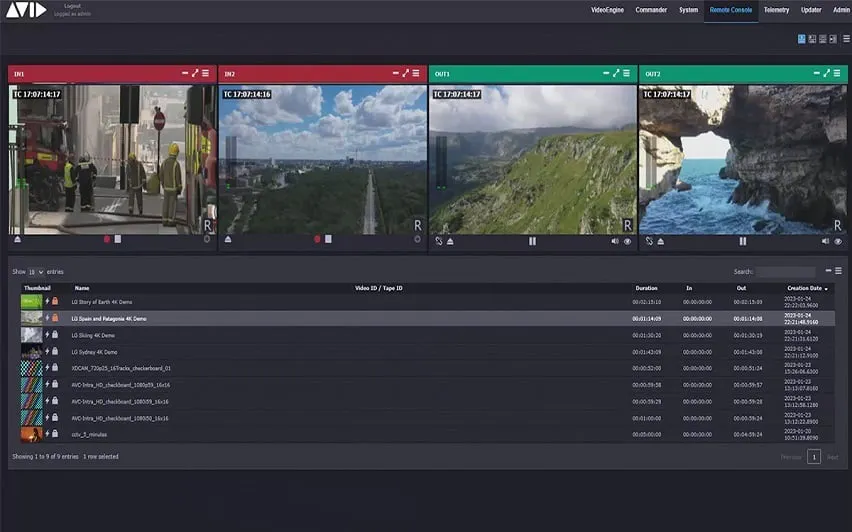Open the OUT1 panel hamburger menu
Viewport: 852px width, 532px height.
(x=627, y=73)
